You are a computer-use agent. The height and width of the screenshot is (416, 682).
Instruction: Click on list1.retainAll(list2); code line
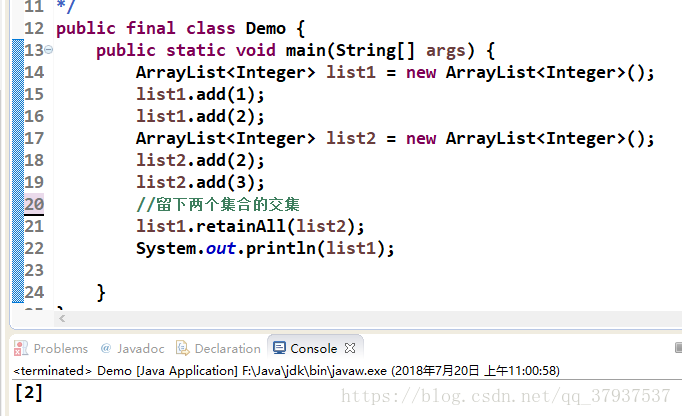point(250,226)
